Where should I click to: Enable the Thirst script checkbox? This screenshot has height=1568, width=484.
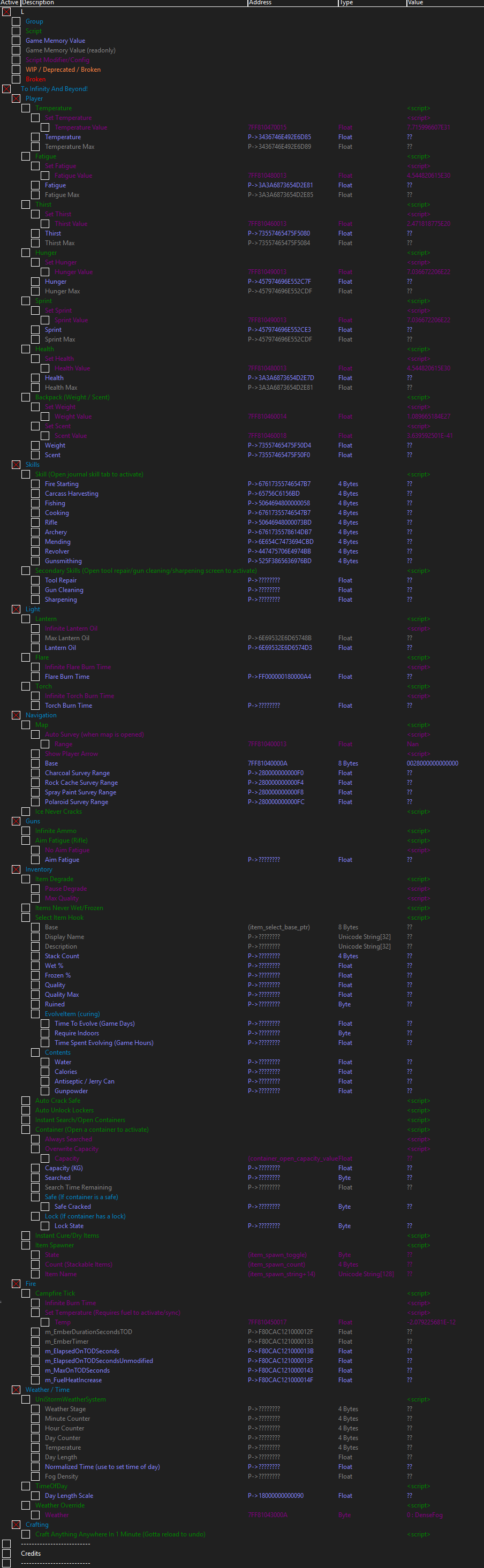point(26,204)
